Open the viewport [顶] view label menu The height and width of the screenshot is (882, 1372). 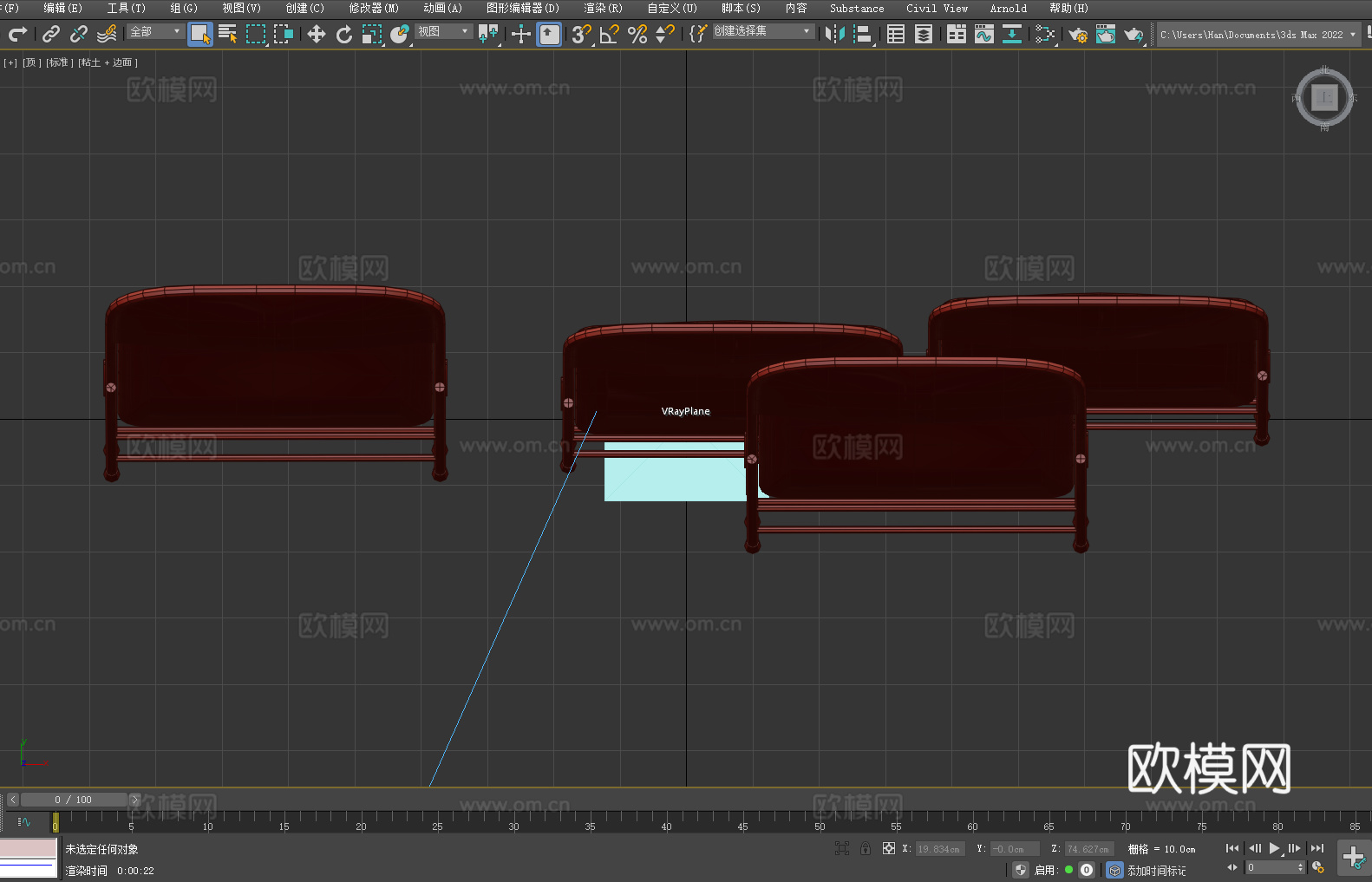coord(30,62)
